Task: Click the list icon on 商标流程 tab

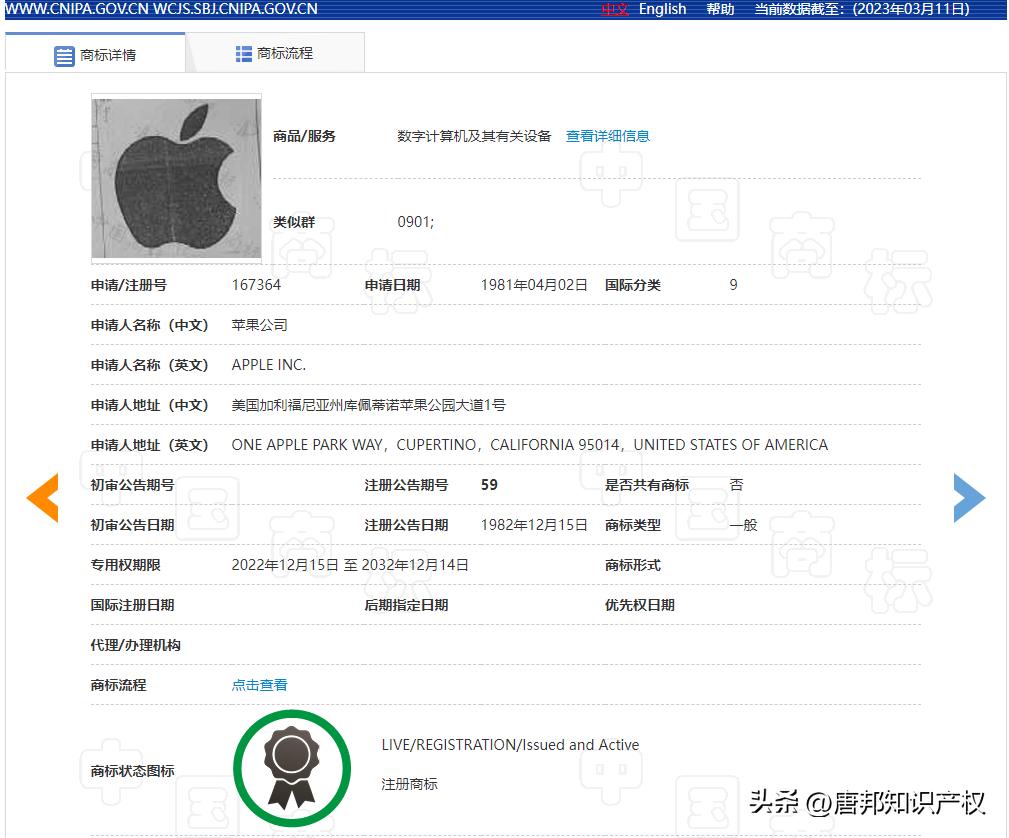Action: (243, 52)
